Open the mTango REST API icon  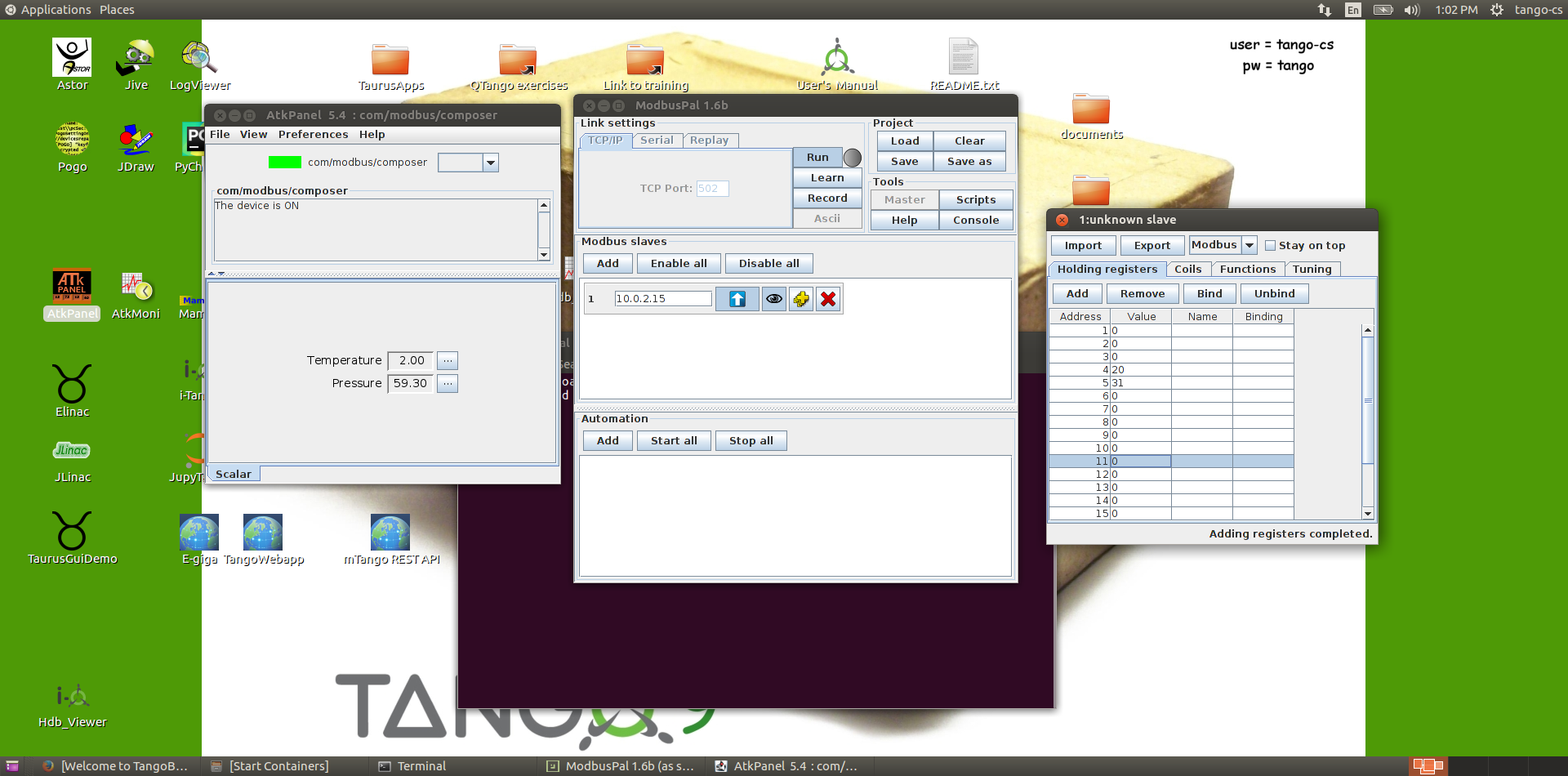390,539
